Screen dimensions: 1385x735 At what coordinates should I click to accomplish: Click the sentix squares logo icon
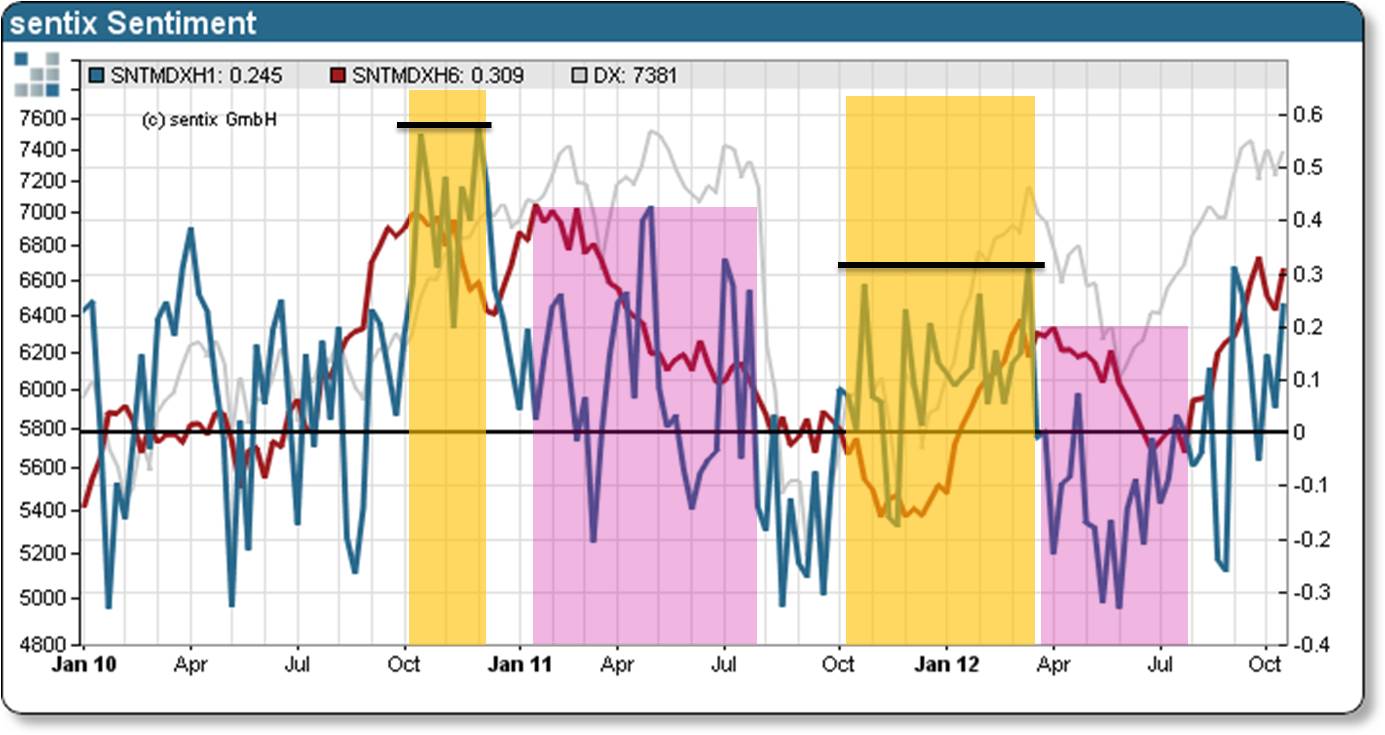(x=38, y=73)
